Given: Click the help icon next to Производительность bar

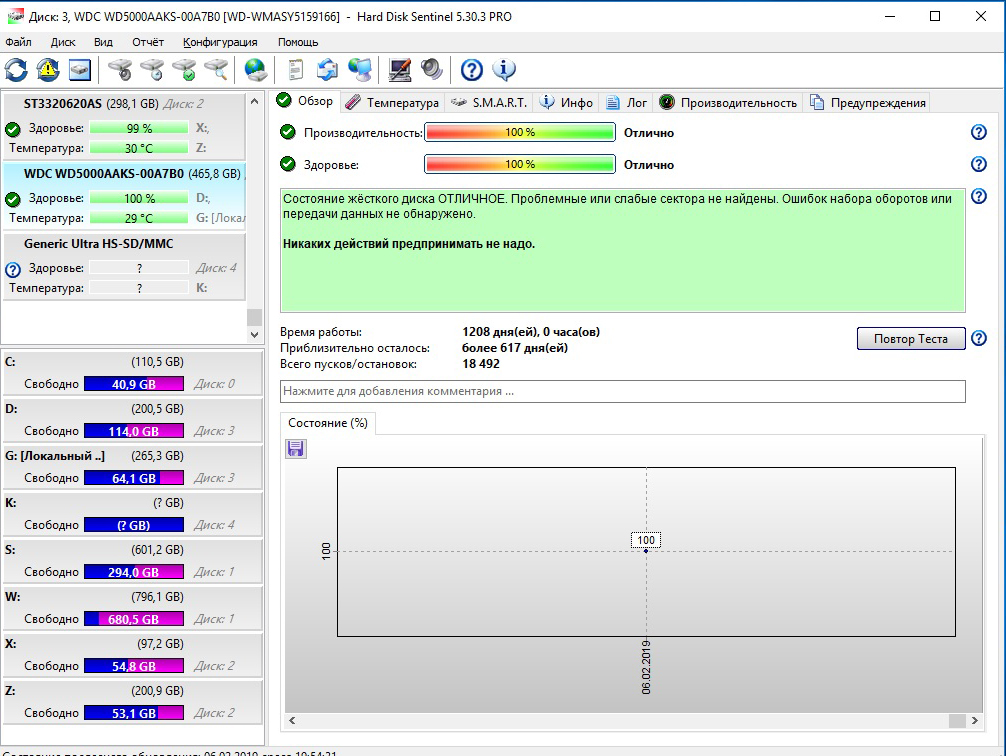Looking at the screenshot, I should pos(979,133).
